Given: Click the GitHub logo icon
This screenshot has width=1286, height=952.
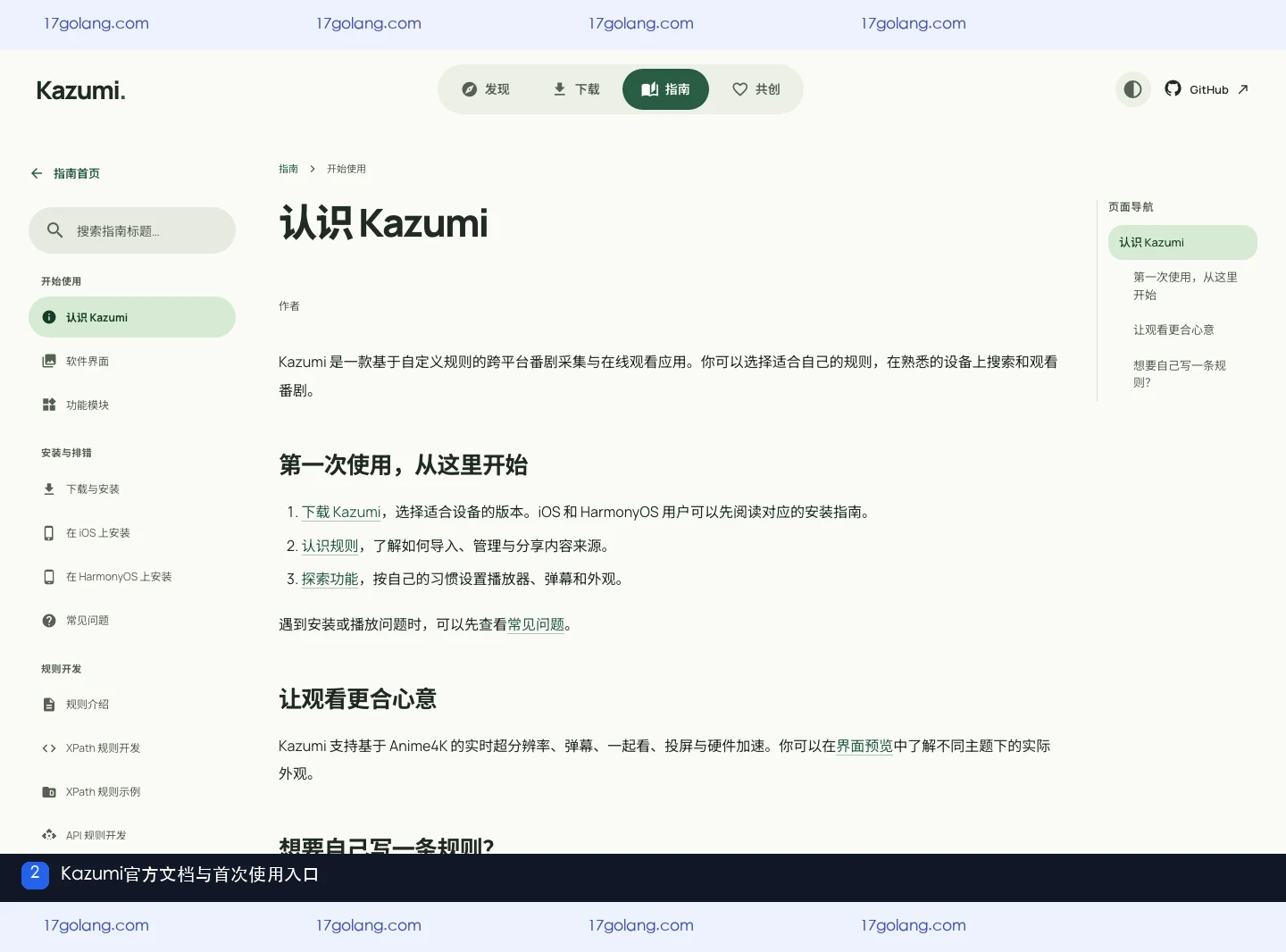Looking at the screenshot, I should click(x=1173, y=88).
